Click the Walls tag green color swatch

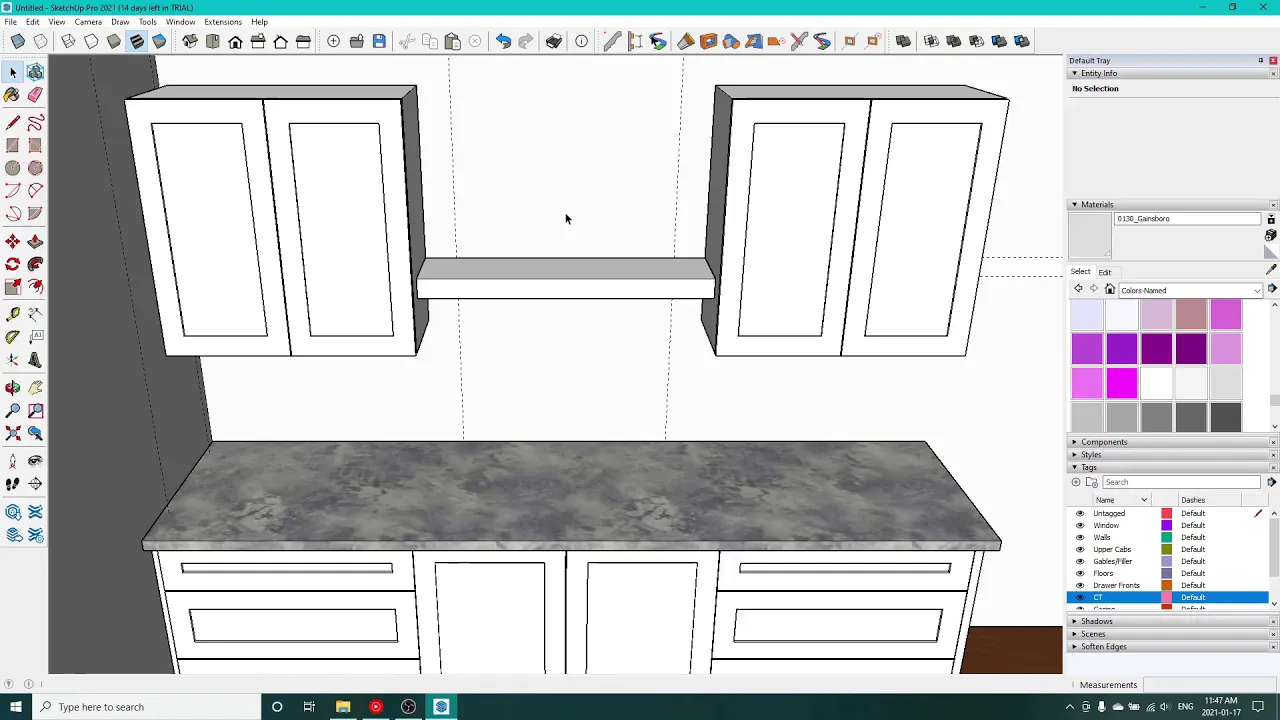[1166, 537]
